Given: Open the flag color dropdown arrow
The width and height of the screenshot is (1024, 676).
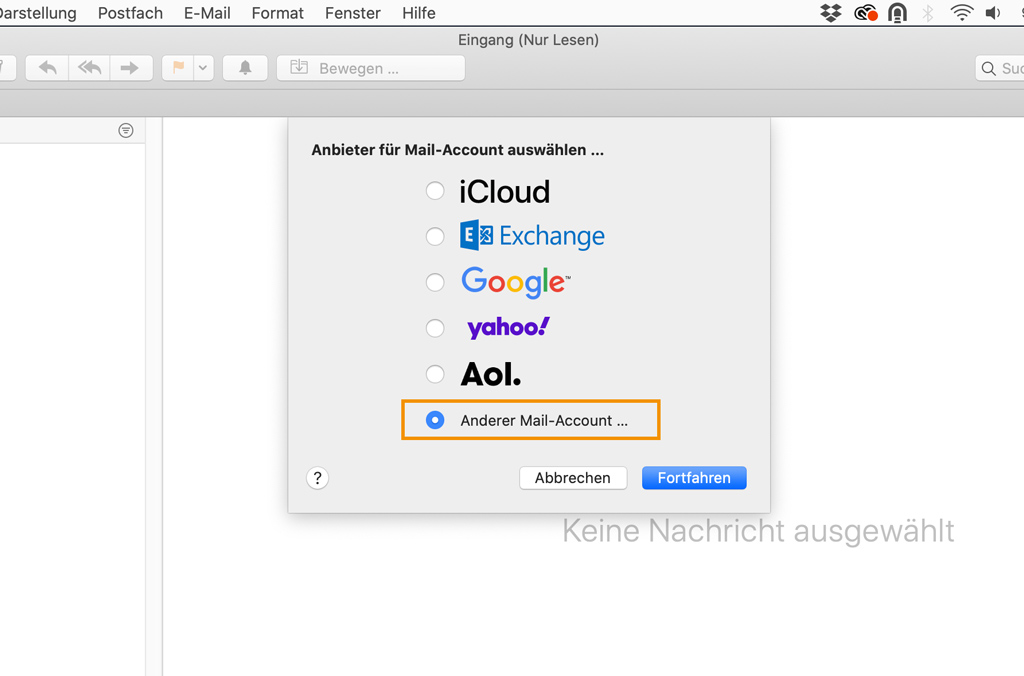Looking at the screenshot, I should tap(203, 68).
